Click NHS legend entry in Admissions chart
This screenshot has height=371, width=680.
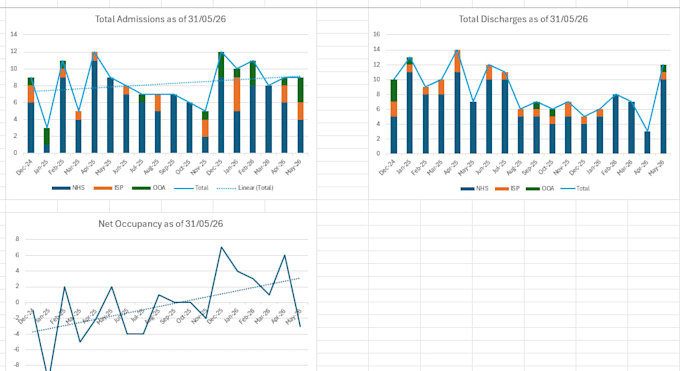(68, 188)
